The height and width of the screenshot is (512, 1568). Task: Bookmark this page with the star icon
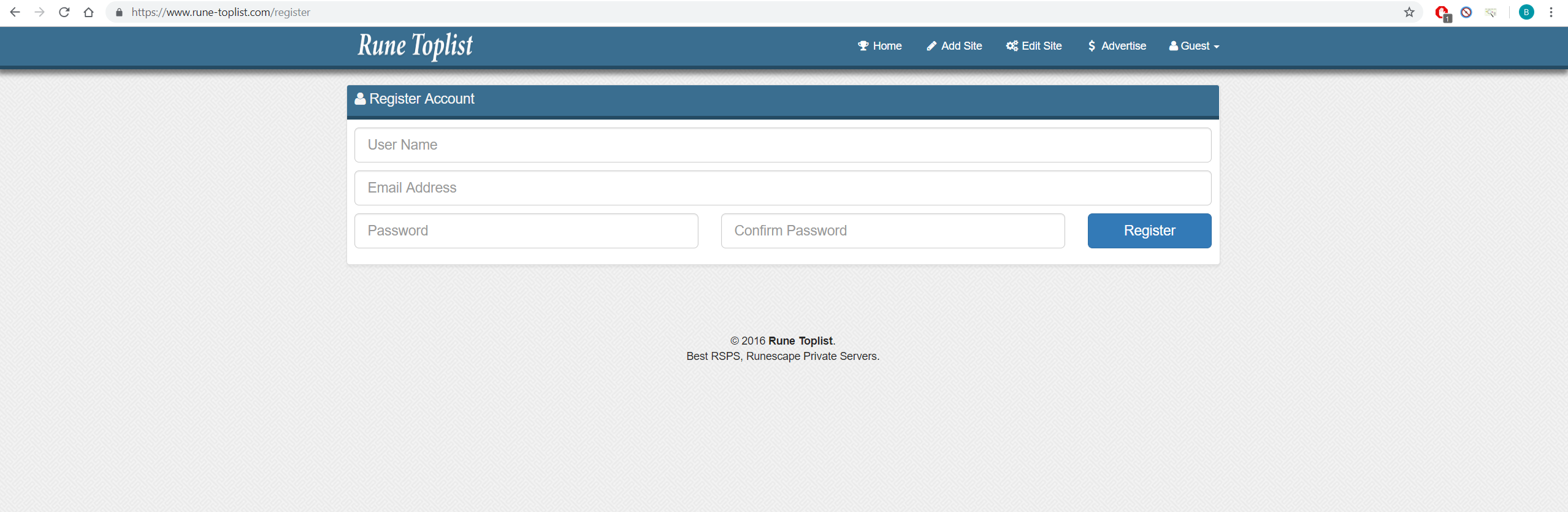coord(1409,12)
